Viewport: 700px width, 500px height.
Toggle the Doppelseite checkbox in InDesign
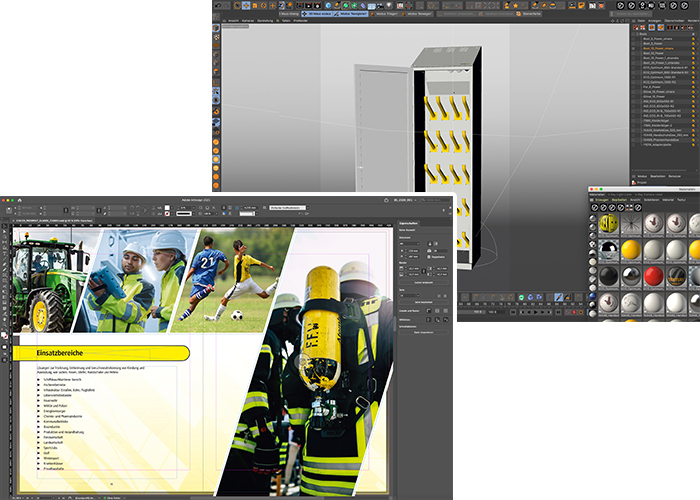[429, 257]
